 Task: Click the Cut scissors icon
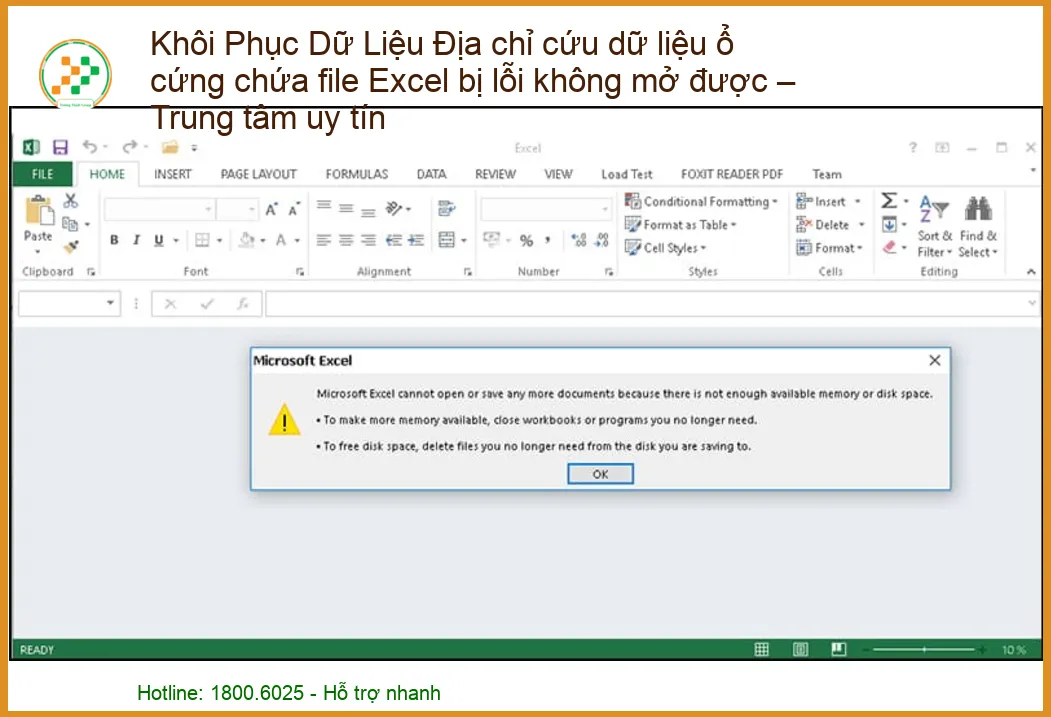pyautogui.click(x=70, y=200)
